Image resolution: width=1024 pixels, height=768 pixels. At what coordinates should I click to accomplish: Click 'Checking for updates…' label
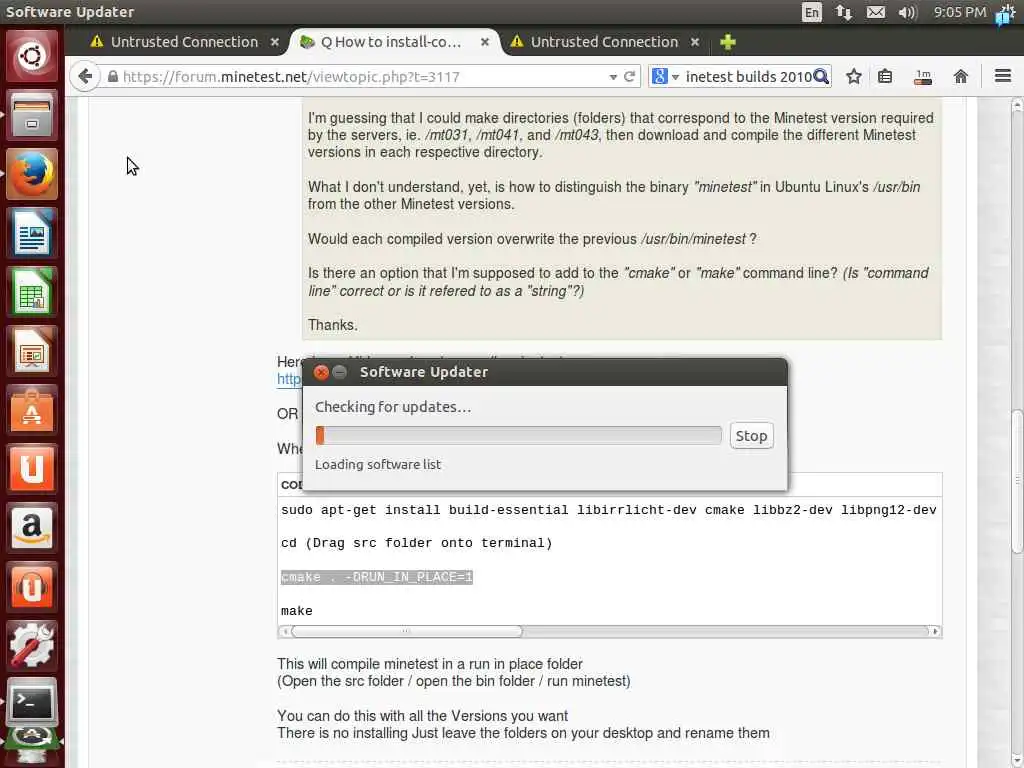pyautogui.click(x=393, y=407)
